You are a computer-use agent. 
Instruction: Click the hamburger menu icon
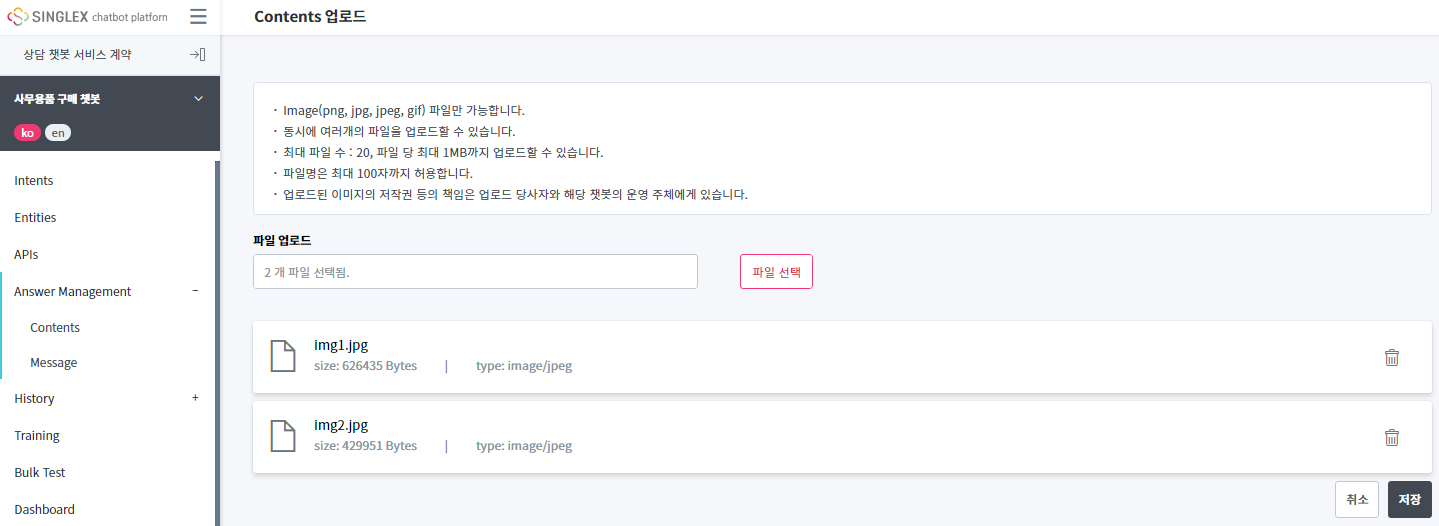click(198, 17)
